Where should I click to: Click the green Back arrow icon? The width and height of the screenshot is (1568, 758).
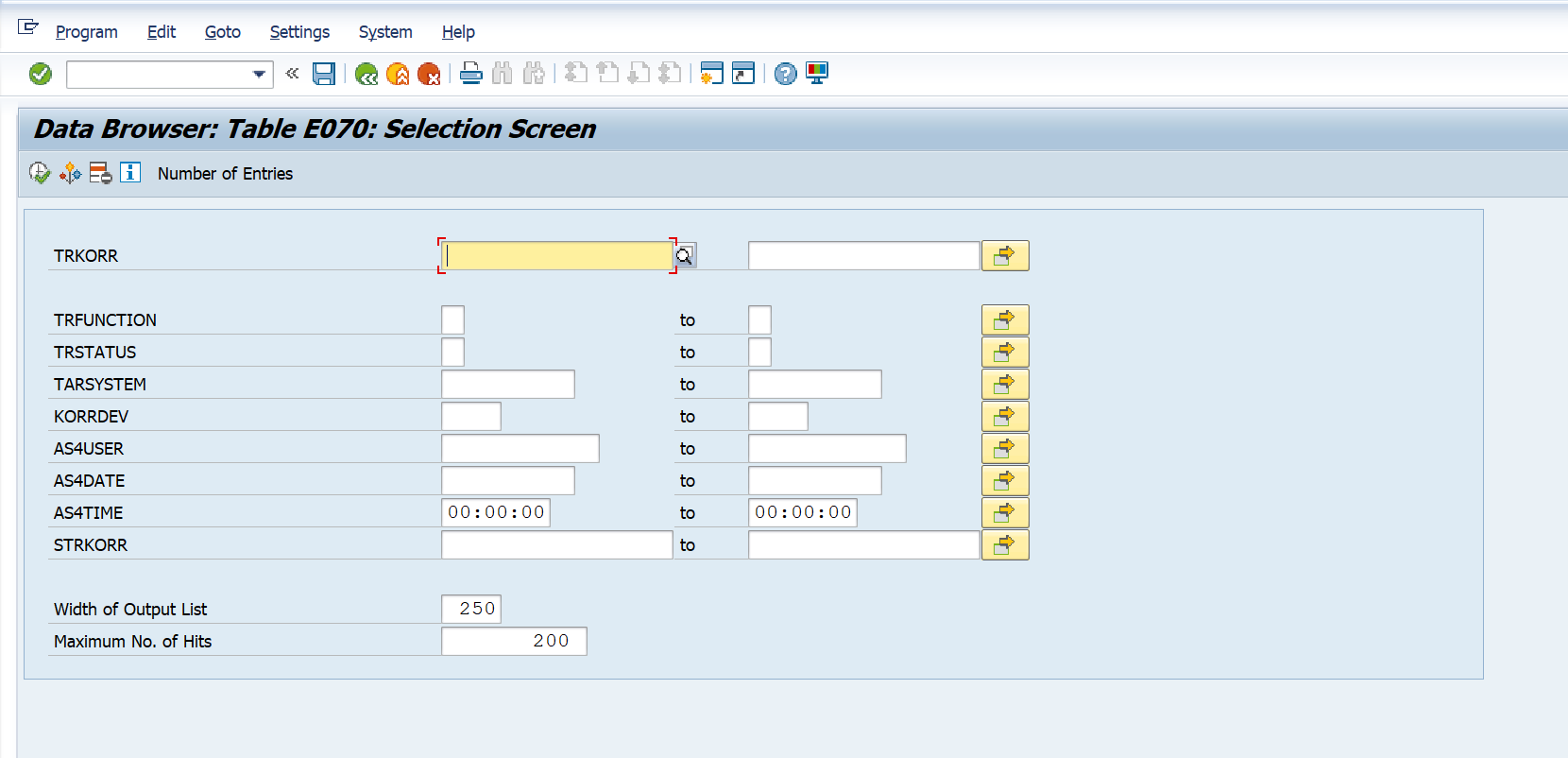pos(366,74)
